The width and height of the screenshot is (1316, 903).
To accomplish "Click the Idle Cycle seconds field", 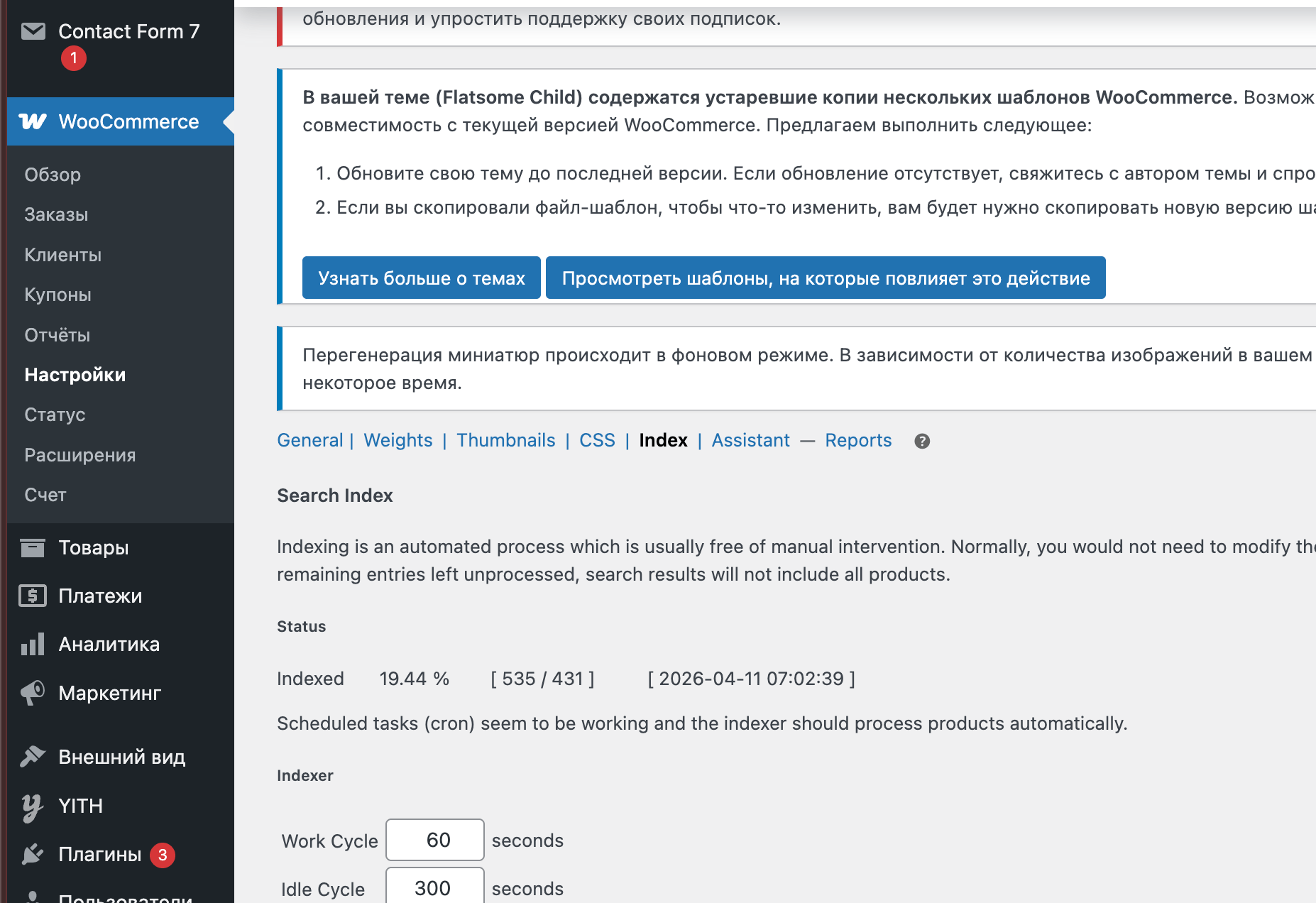I will 435,887.
